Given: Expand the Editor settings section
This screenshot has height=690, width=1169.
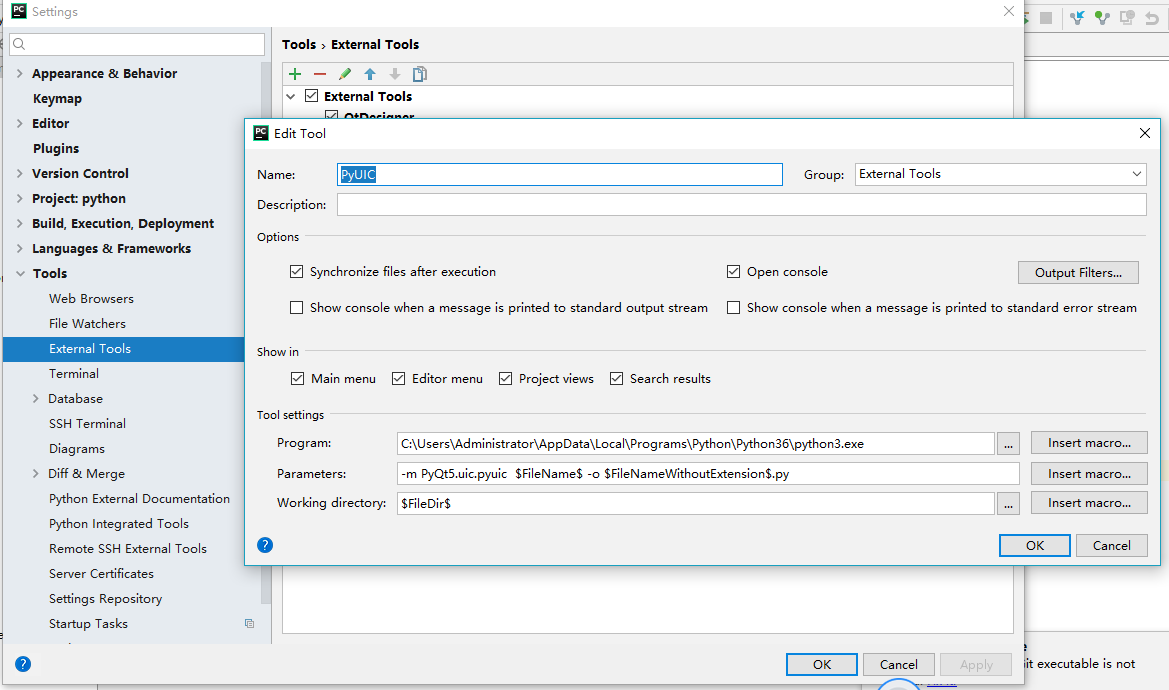Looking at the screenshot, I should (19, 123).
